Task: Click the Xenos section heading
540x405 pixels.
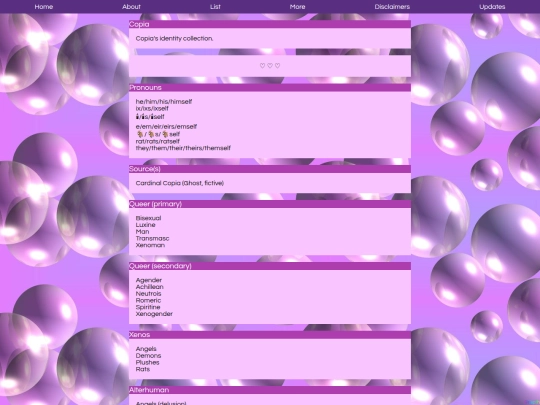Action: pos(139,335)
